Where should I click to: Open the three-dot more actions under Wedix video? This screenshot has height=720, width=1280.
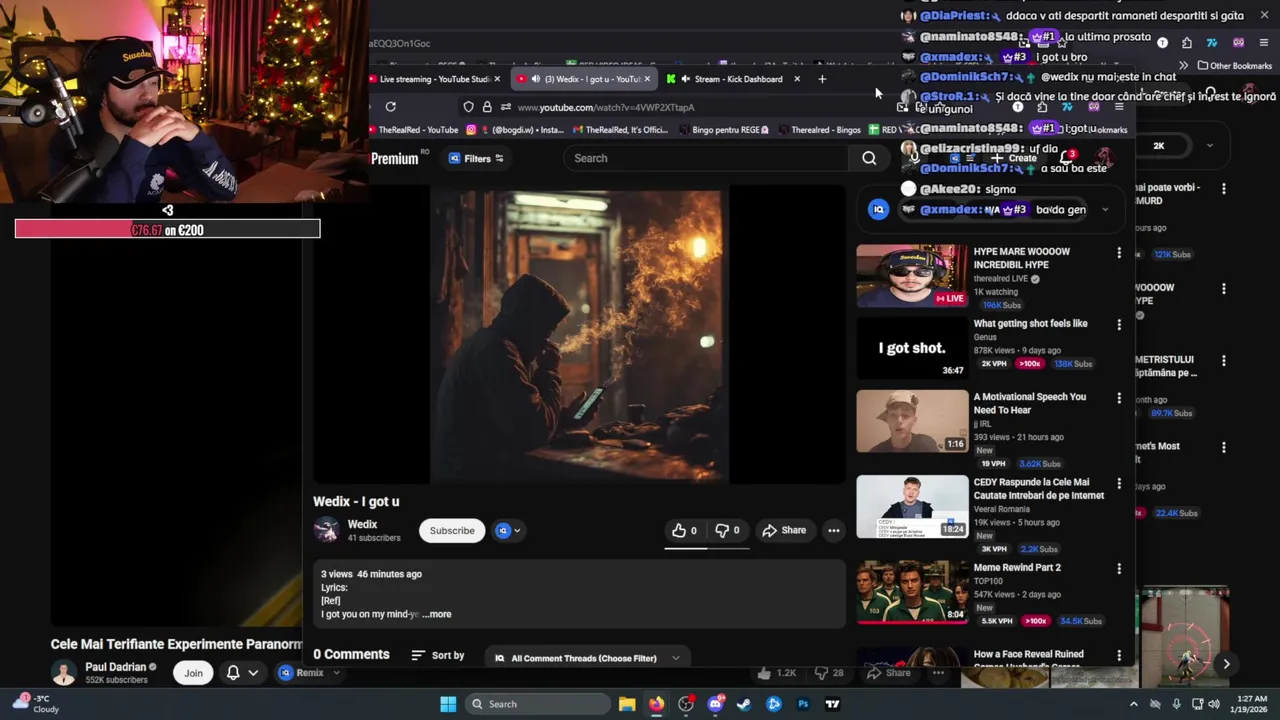click(x=833, y=530)
